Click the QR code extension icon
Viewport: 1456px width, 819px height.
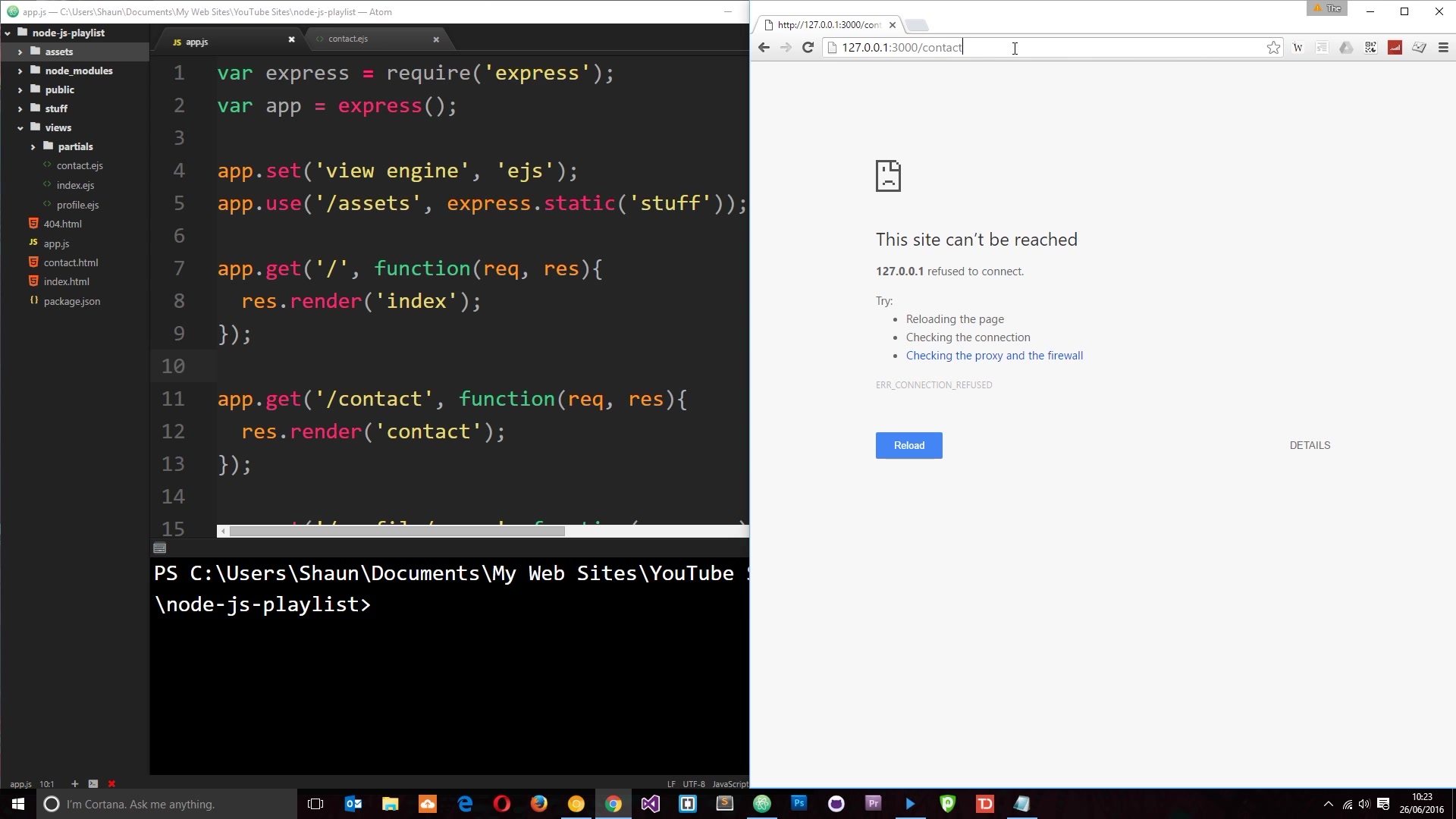[x=1371, y=47]
